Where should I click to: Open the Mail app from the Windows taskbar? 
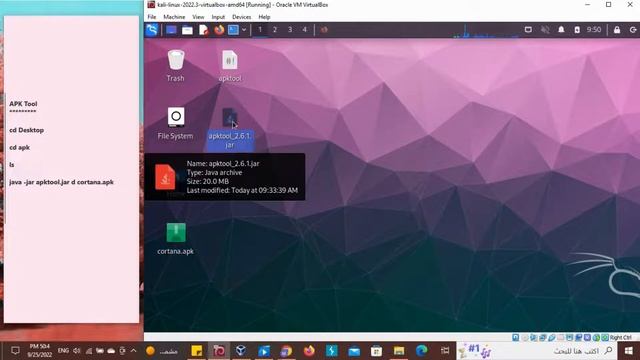click(x=354, y=351)
